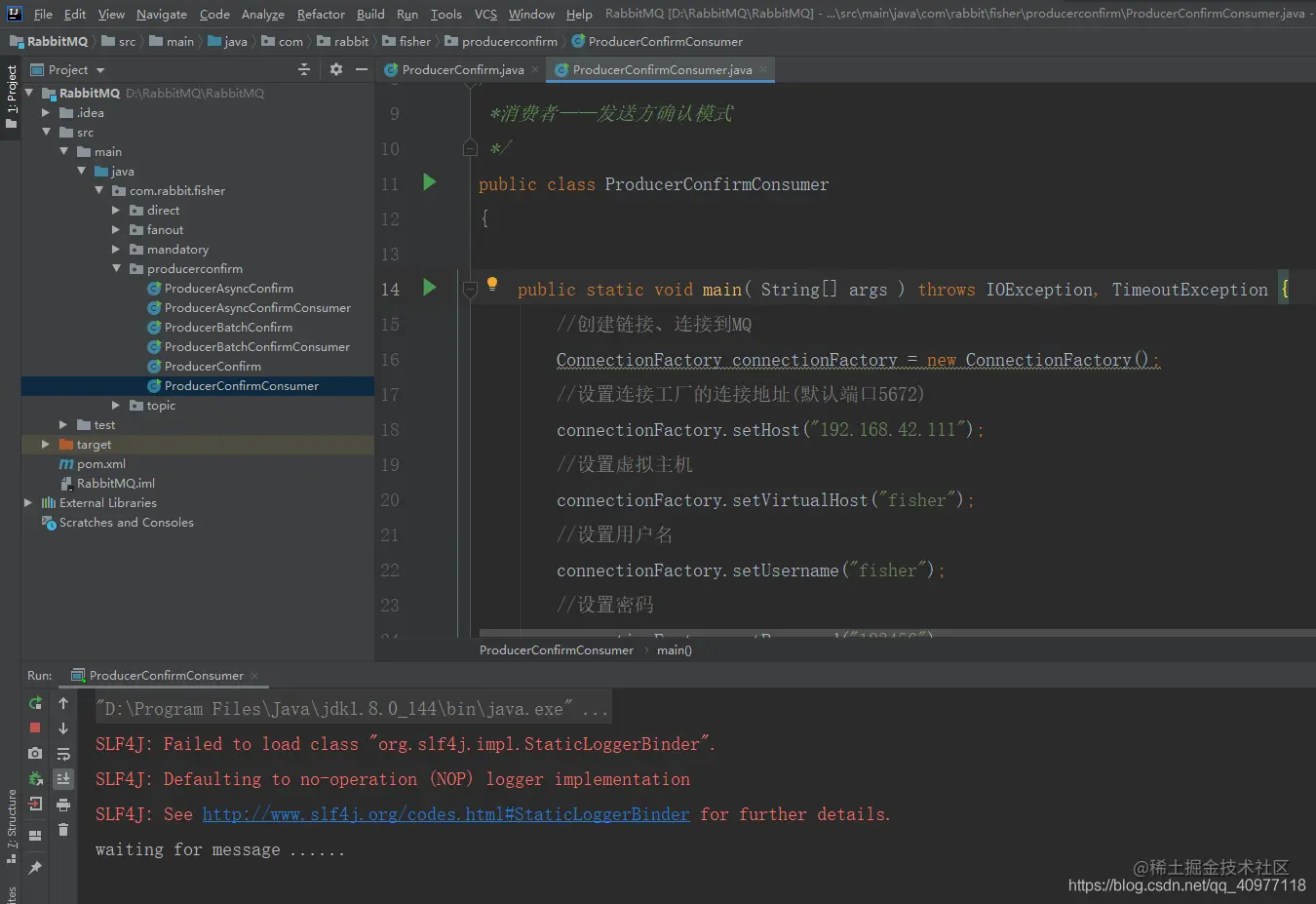1316x904 pixels.
Task: Click the yellow intention light bulb on line 14
Action: point(492,285)
